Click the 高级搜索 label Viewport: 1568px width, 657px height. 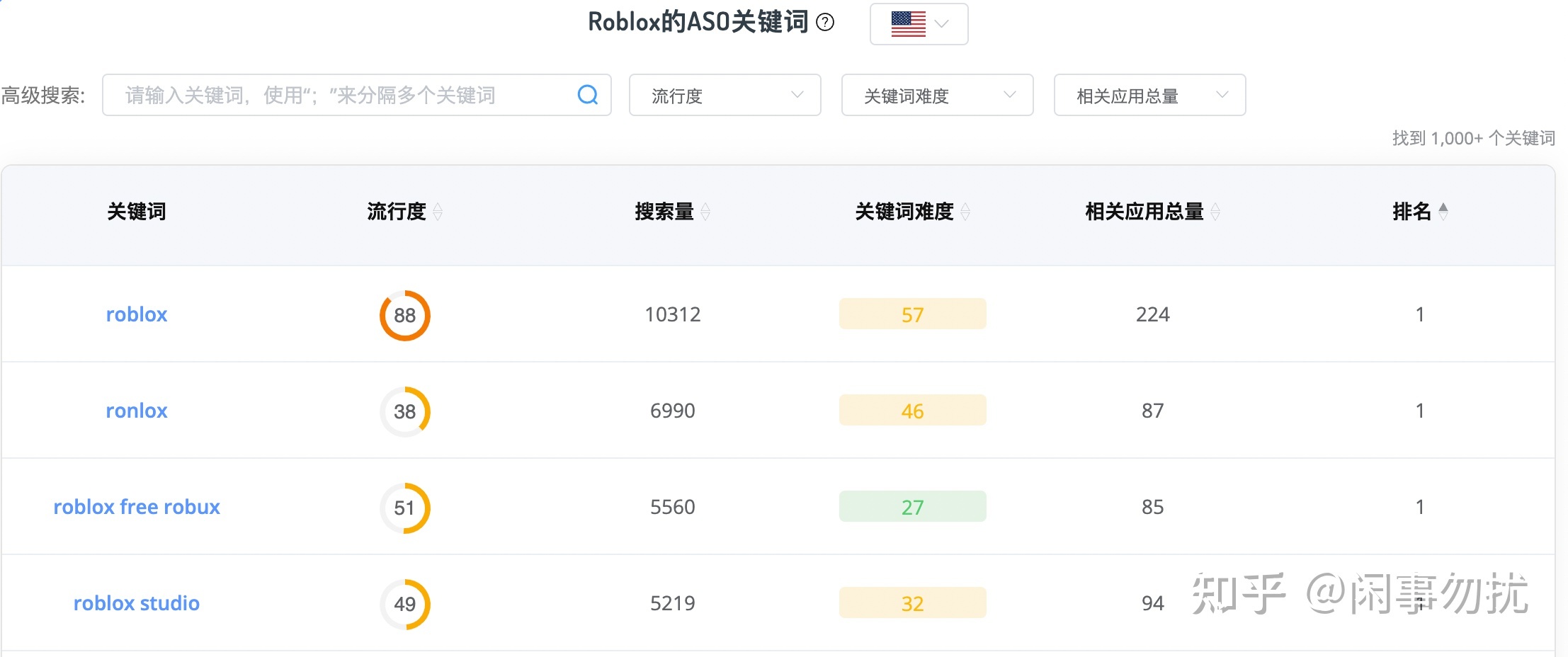(x=43, y=95)
